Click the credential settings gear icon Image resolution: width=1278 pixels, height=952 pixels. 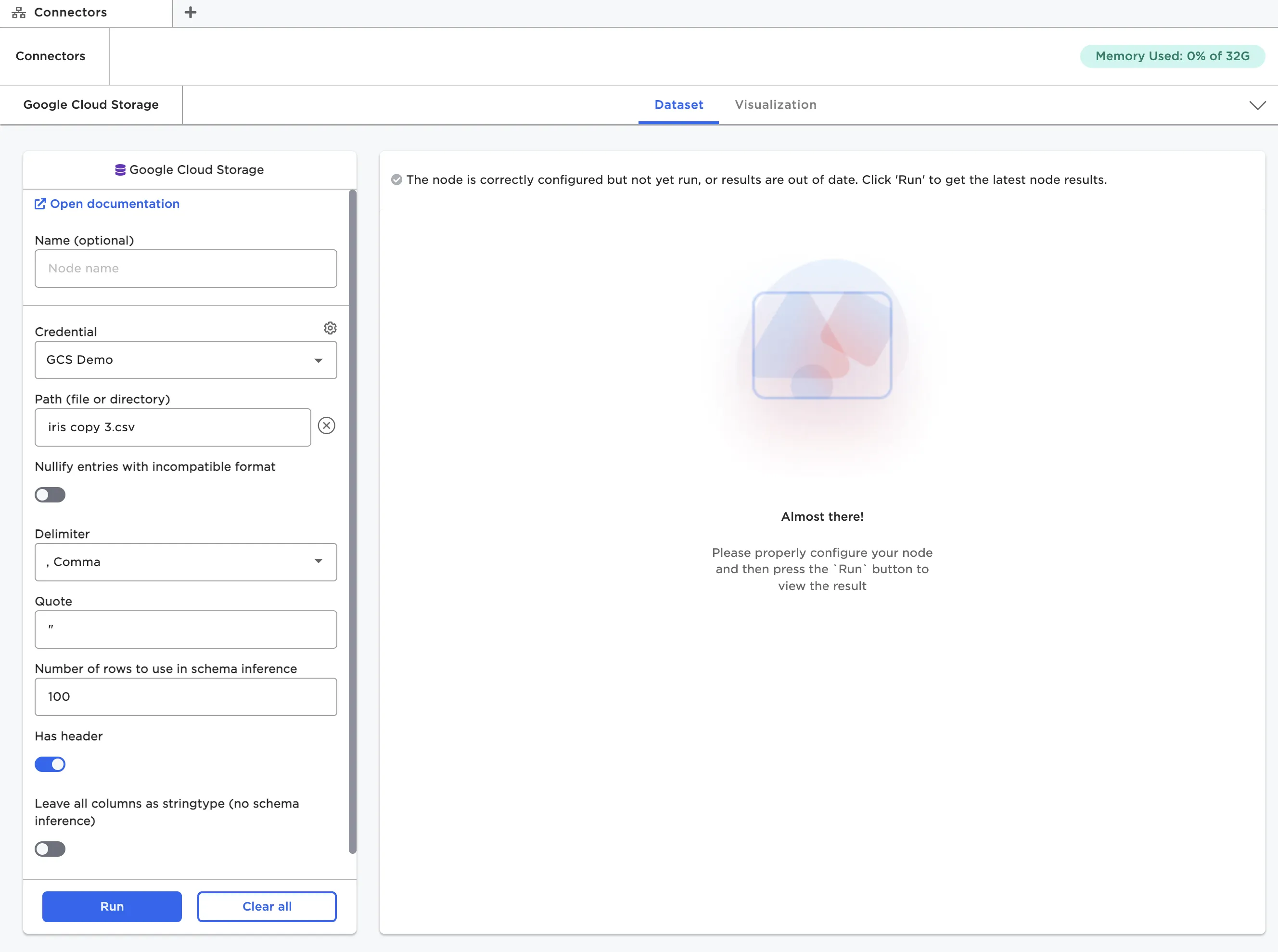click(x=330, y=328)
